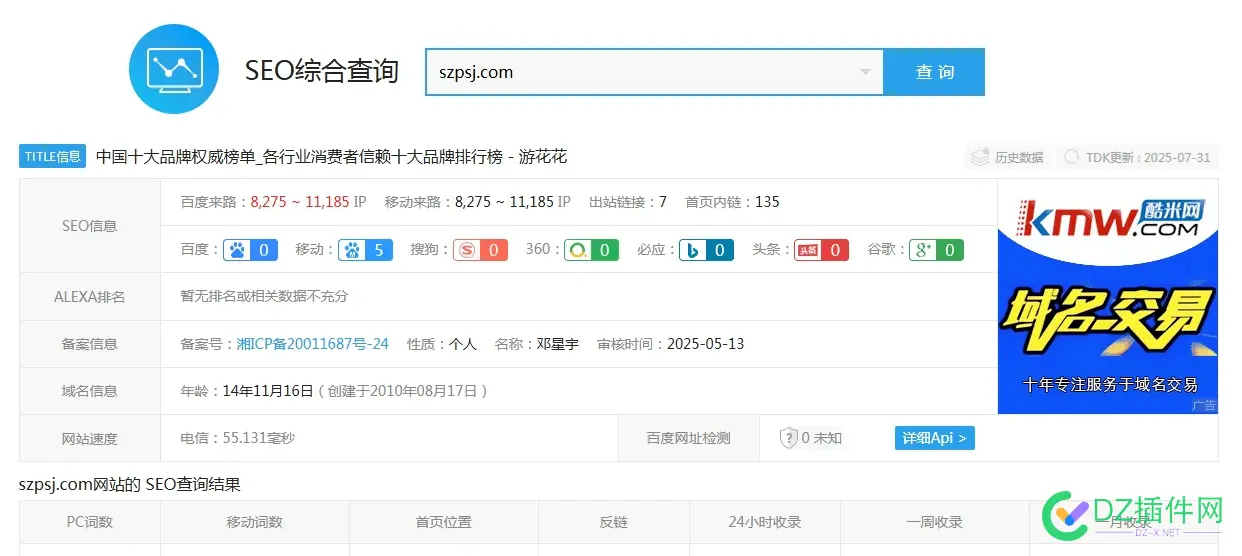1242x556 pixels.
Task: Click the ALEXA排名 row header
Action: 90,297
